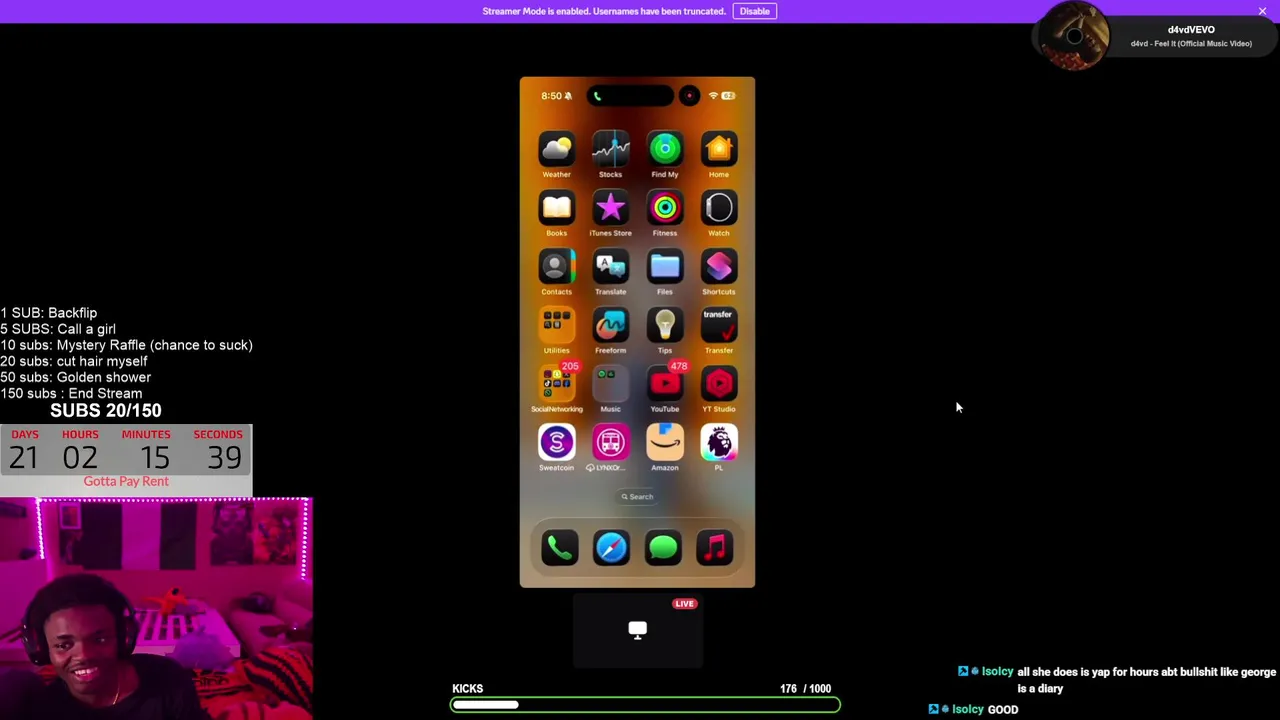
Task: Click the '176 / 1000' kicks counter
Action: [805, 688]
